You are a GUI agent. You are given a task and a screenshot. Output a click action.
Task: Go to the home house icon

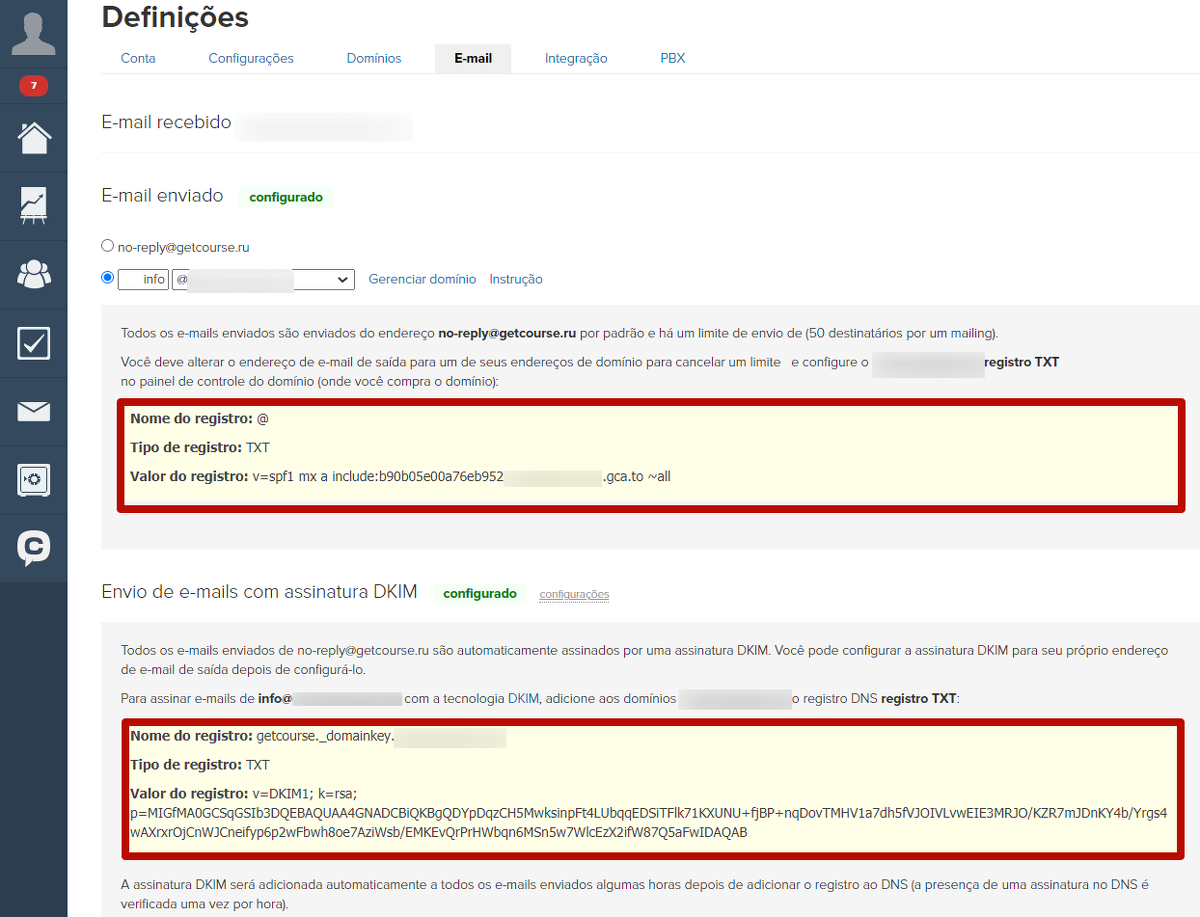[x=33, y=137]
